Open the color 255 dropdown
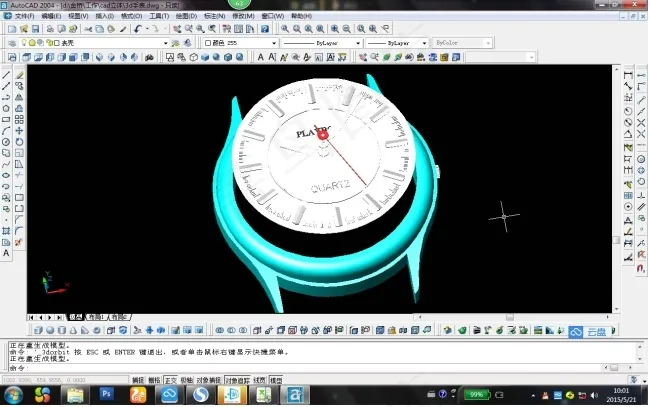Screen dimensions: 650x407 (x=274, y=44)
